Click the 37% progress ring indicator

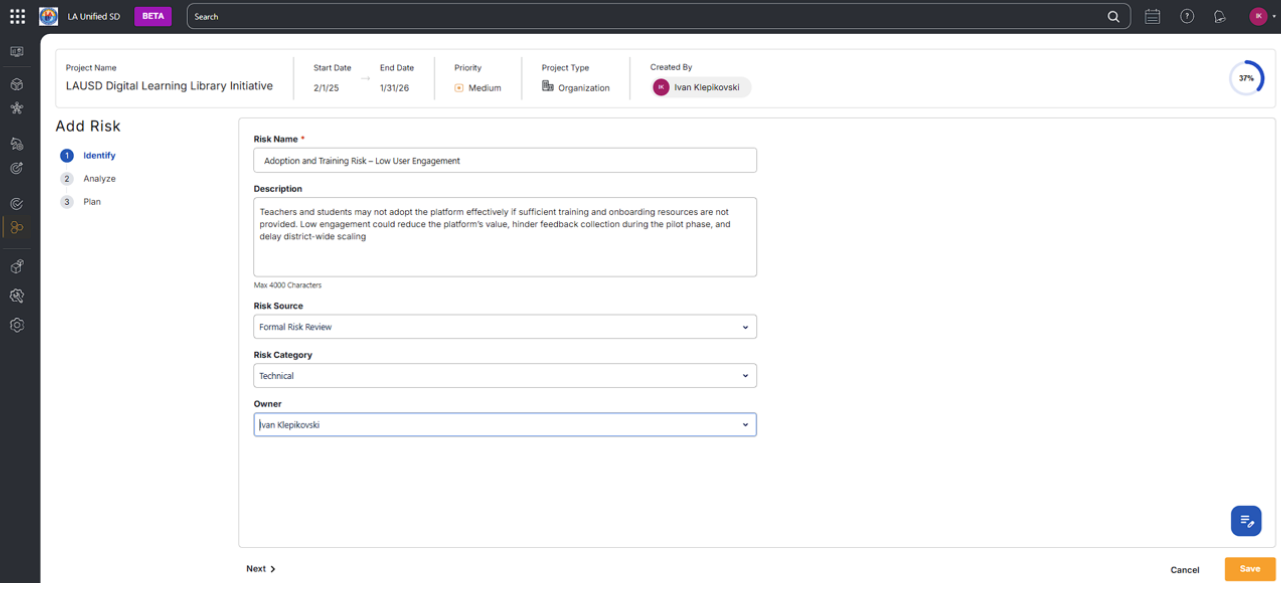point(1247,76)
